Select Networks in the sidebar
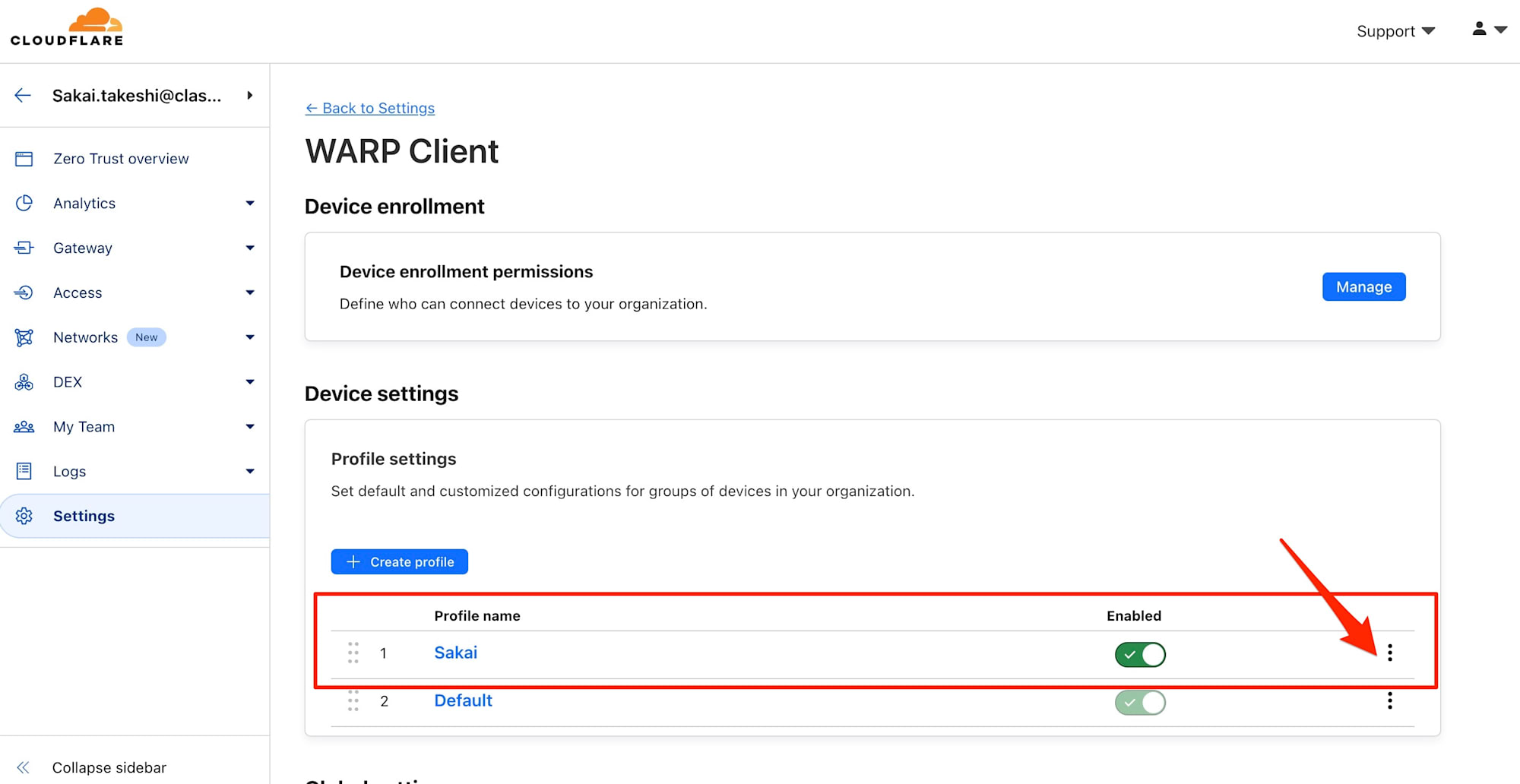1520x784 pixels. (85, 337)
